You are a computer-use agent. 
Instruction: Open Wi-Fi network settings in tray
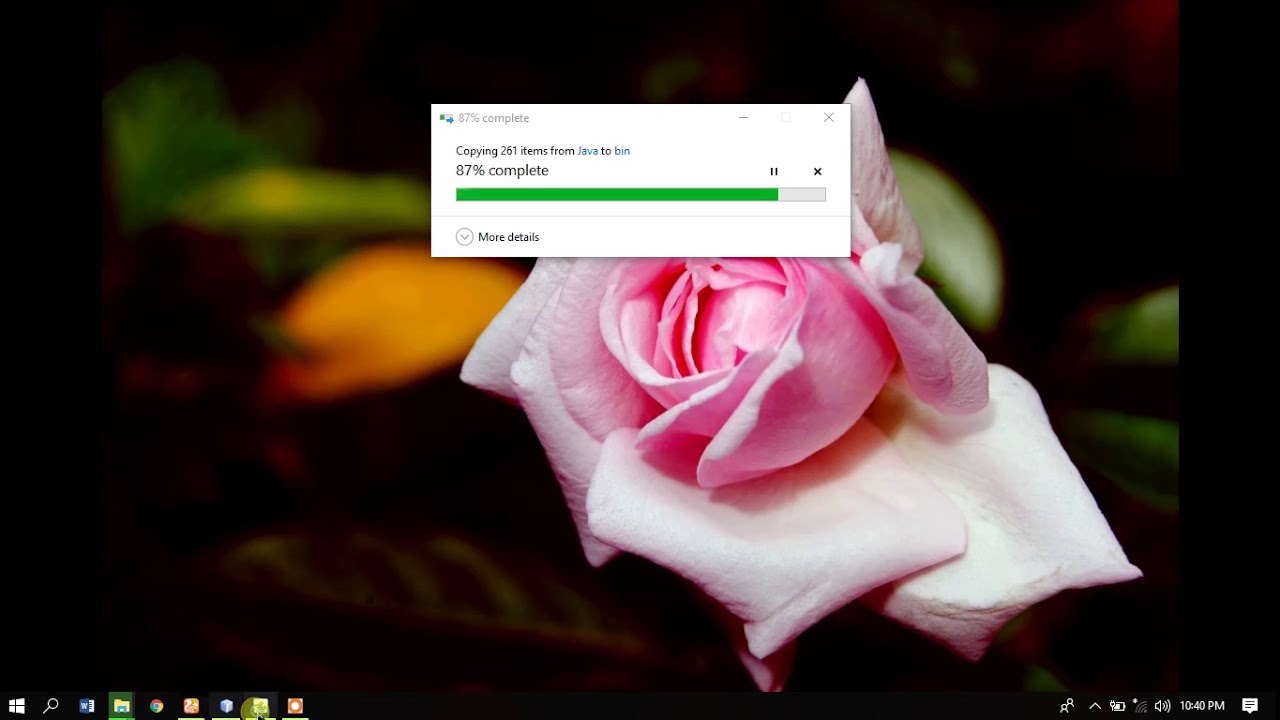(x=1140, y=706)
